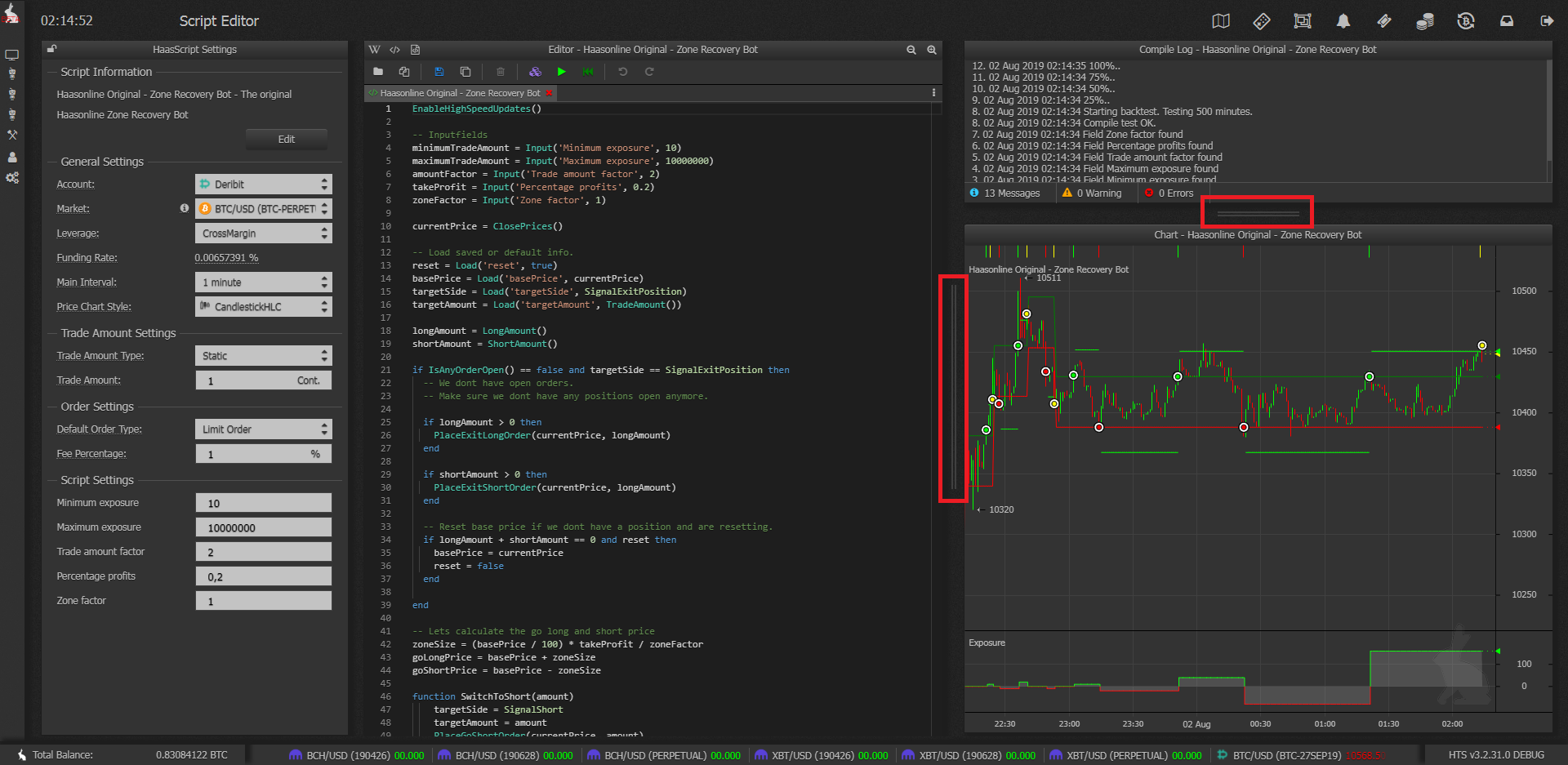The image size is (1568, 765).
Task: Click the Zone factor input field
Action: click(264, 601)
